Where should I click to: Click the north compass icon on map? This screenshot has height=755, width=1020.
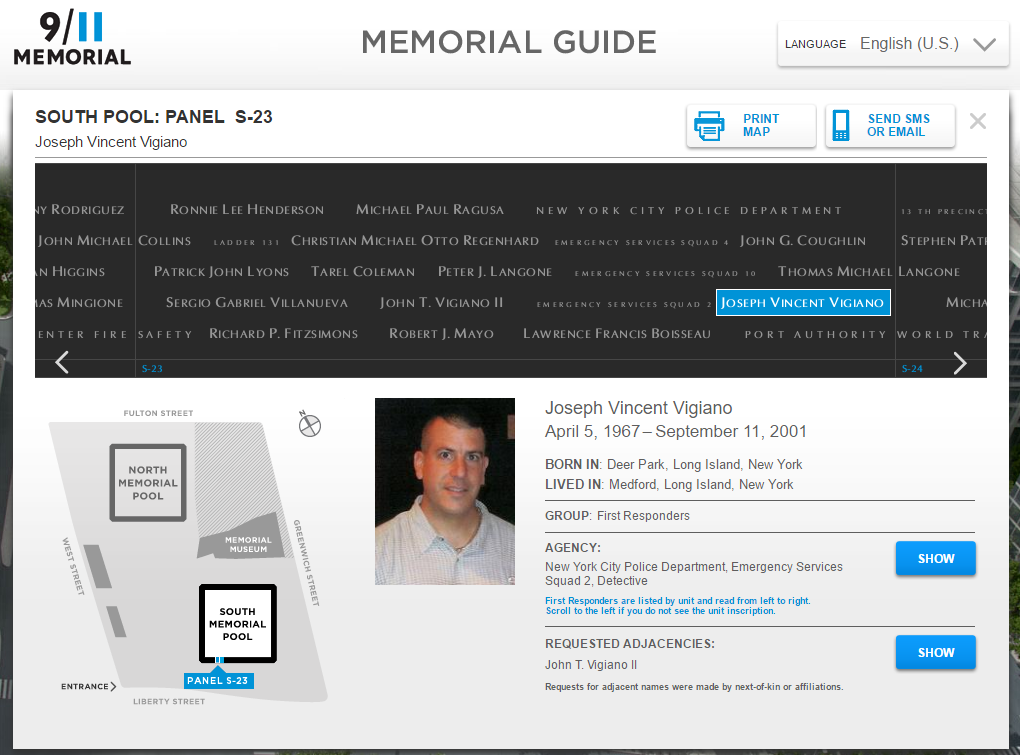coord(310,425)
